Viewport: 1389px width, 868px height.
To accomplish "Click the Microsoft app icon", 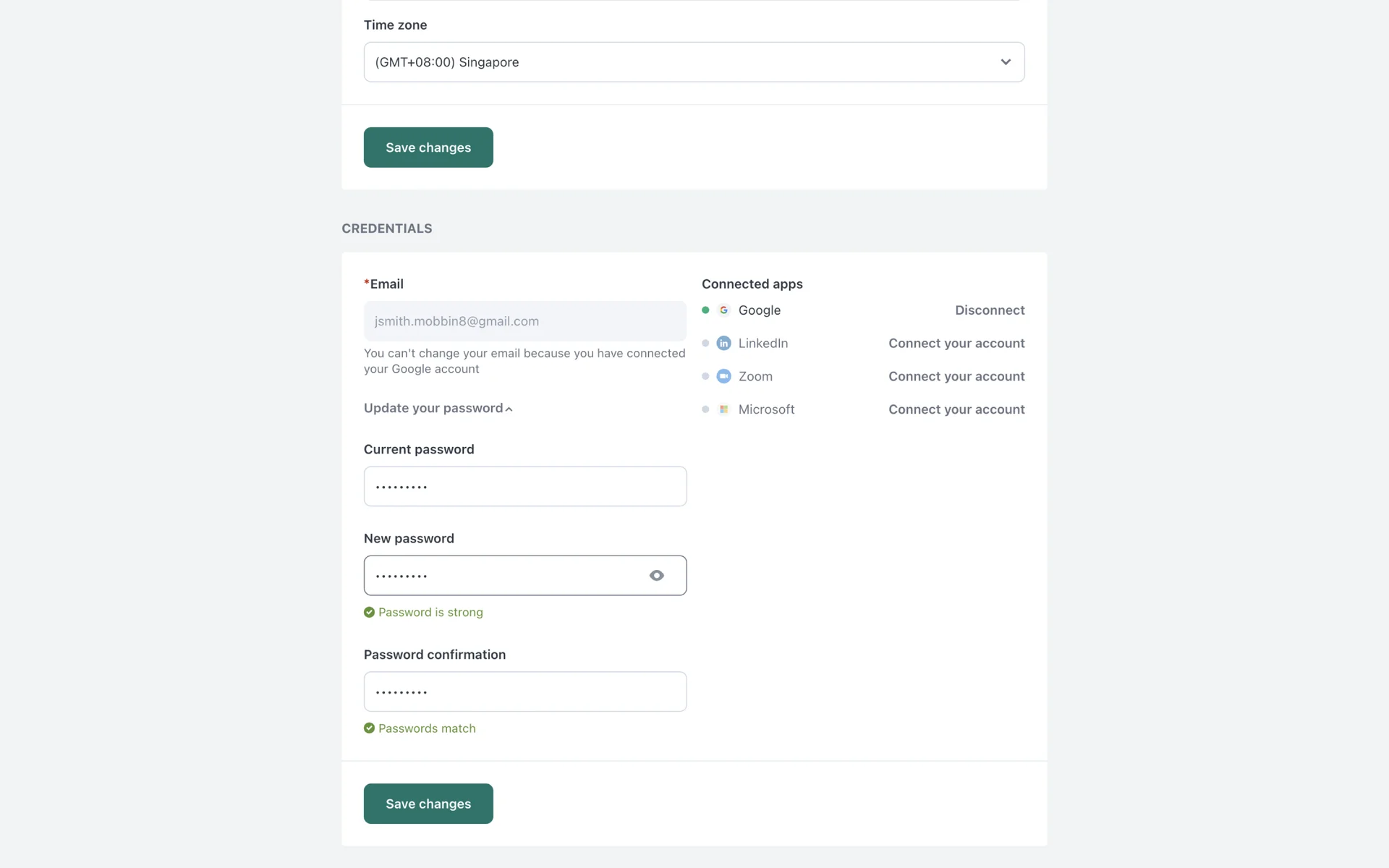I will tap(723, 409).
